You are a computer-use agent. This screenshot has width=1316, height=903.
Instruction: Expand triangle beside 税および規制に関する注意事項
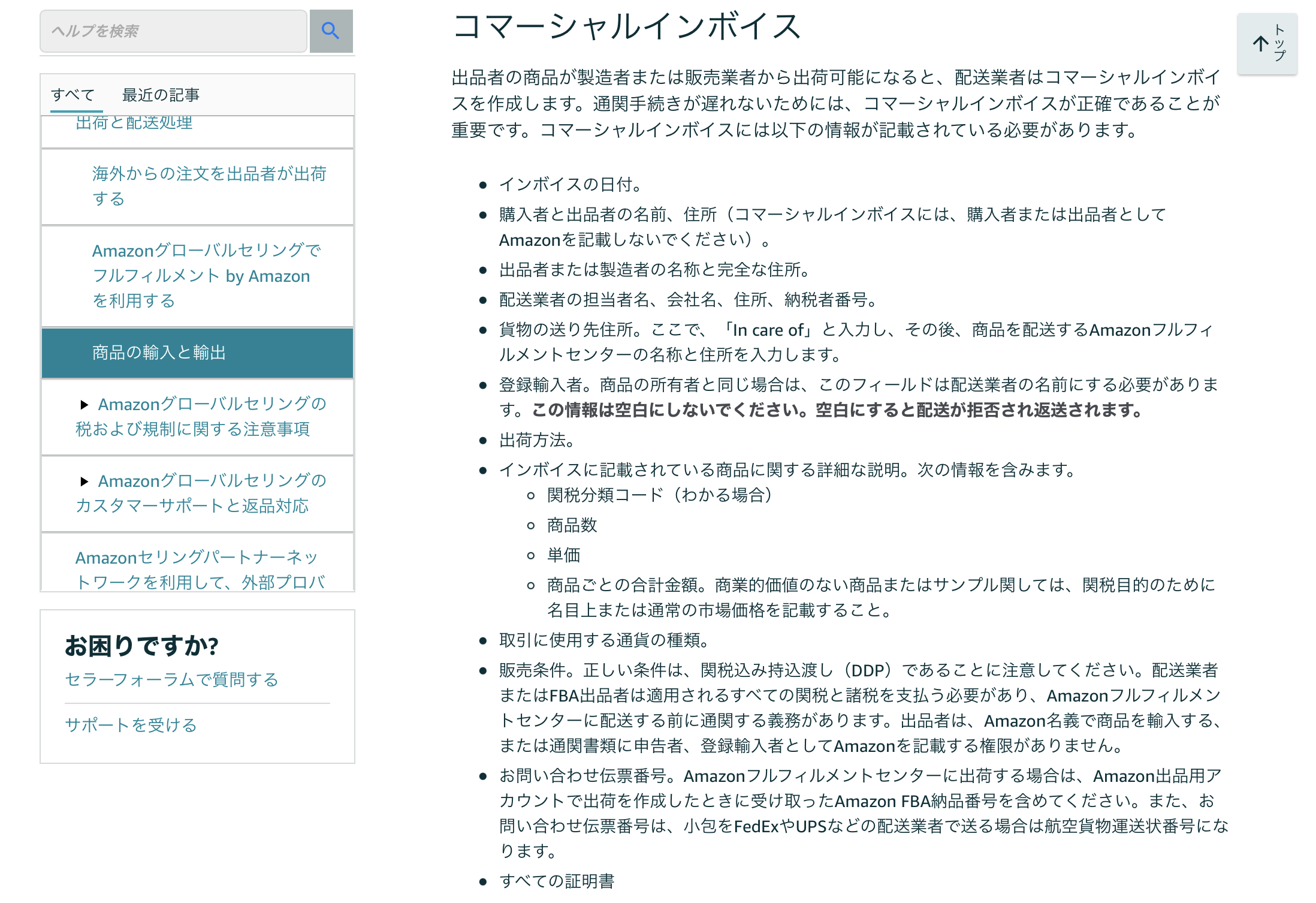pyautogui.click(x=84, y=405)
